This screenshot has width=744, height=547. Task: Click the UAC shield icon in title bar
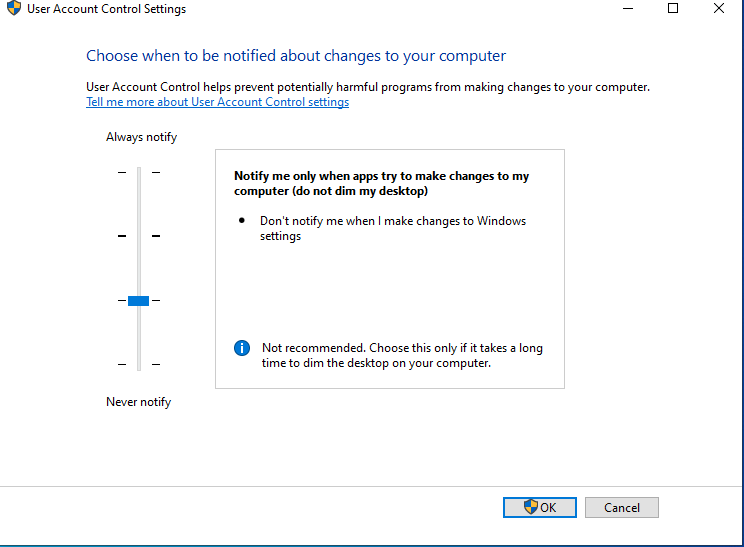pos(14,8)
